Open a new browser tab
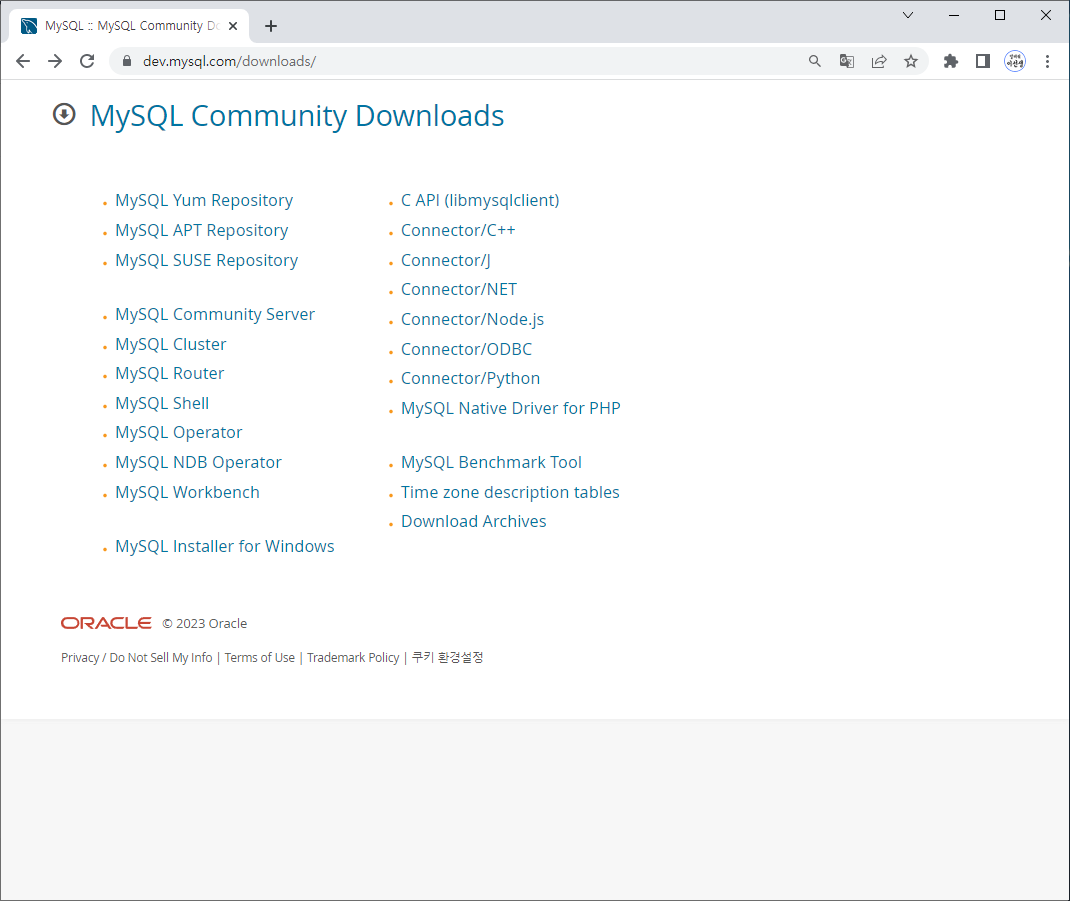 [x=271, y=26]
